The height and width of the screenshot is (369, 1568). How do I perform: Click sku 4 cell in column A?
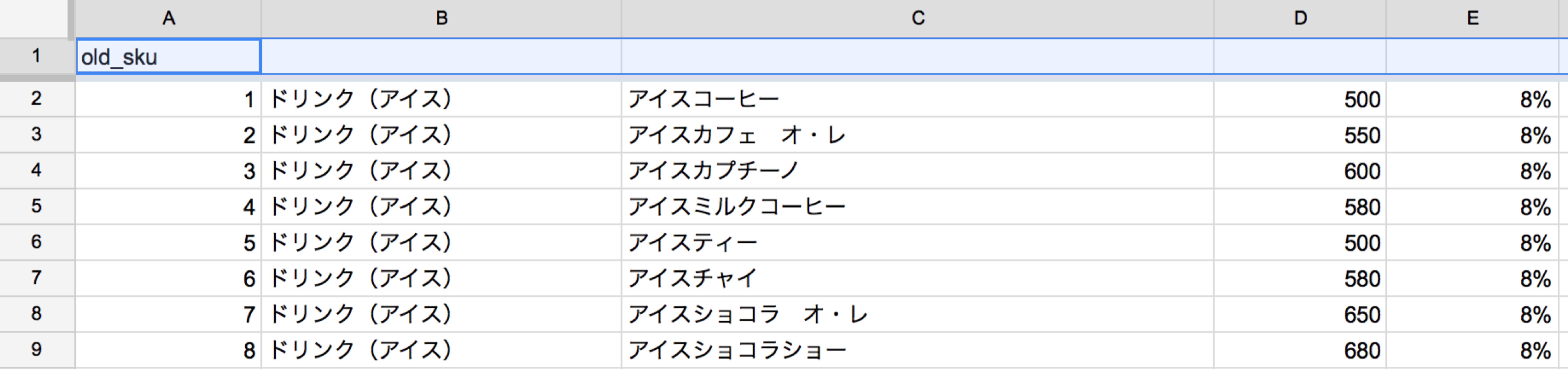click(169, 207)
